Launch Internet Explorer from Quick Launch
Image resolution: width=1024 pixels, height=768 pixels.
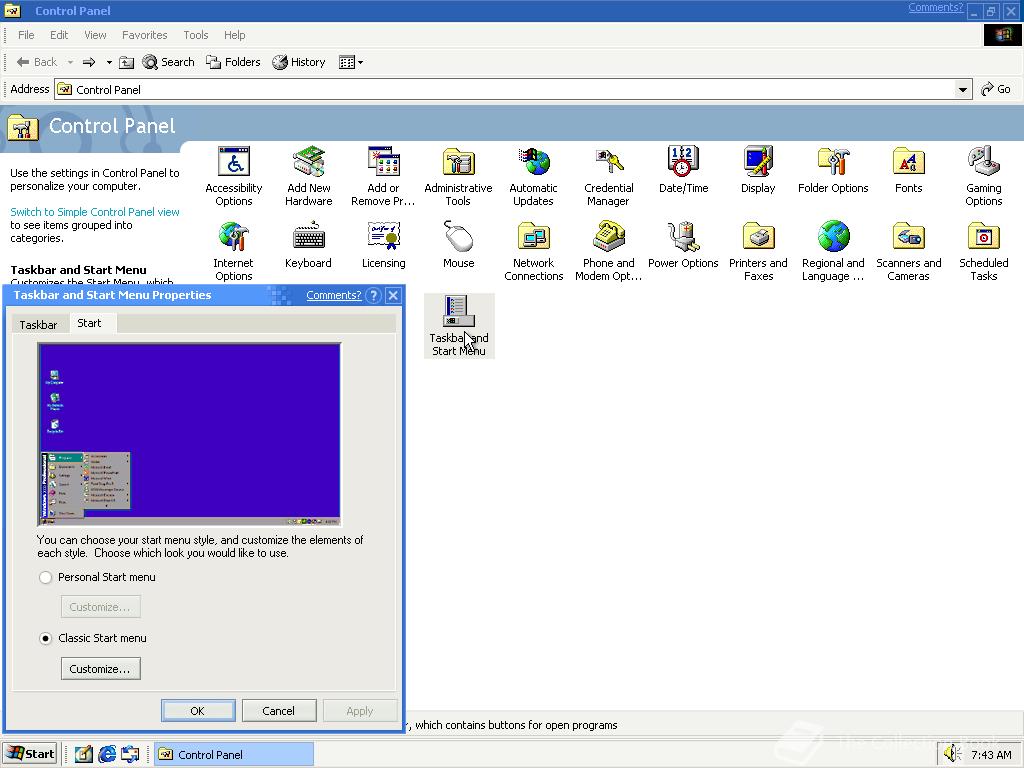pyautogui.click(x=106, y=754)
